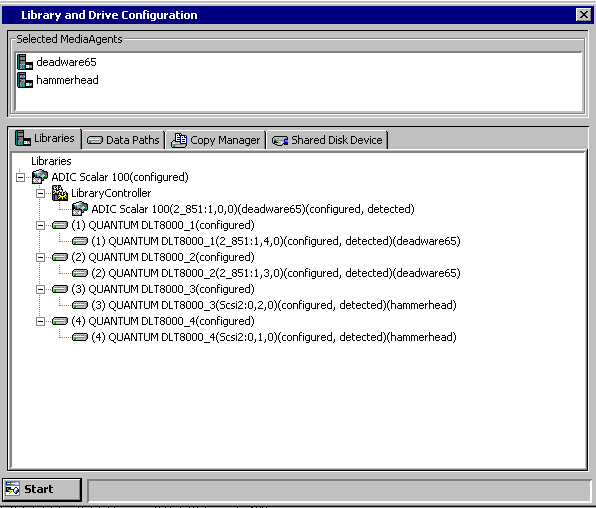Close the Library and Drive Configuration window
Image resolution: width=596 pixels, height=508 pixels.
[583, 15]
